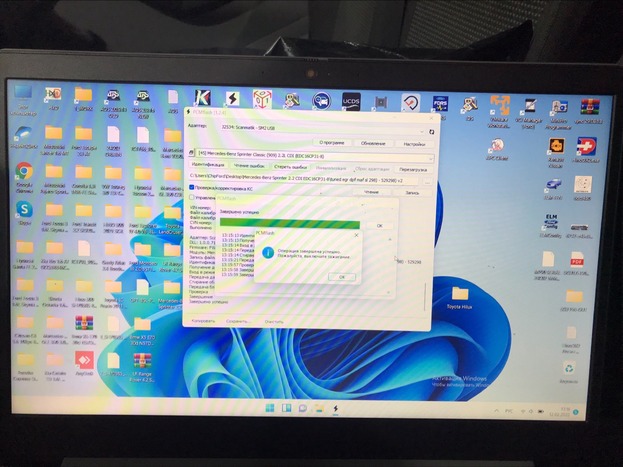Click the PCMflash icon in taskbar
The height and width of the screenshot is (467, 623).
[x=336, y=410]
